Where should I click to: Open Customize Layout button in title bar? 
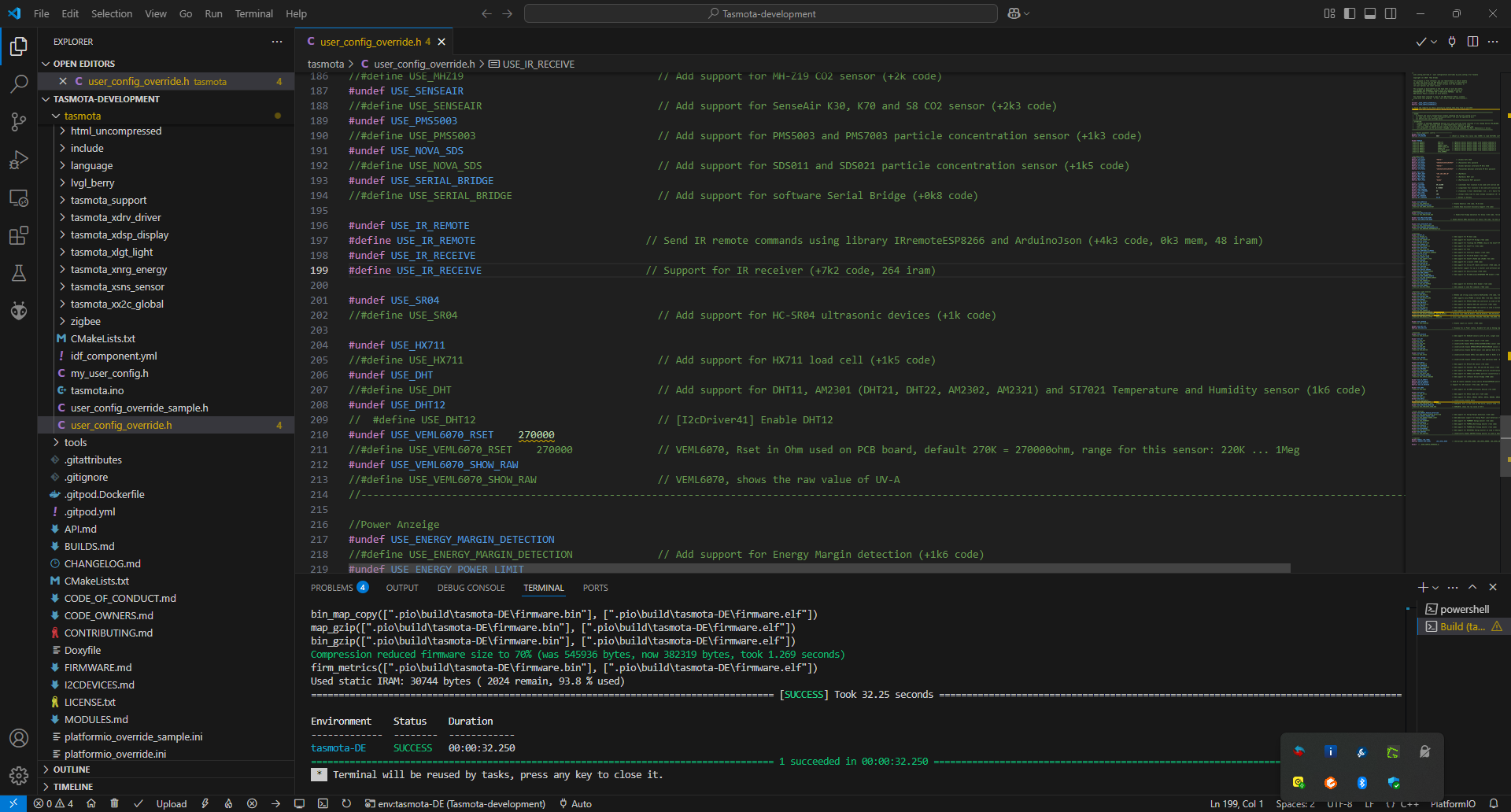tap(1329, 13)
